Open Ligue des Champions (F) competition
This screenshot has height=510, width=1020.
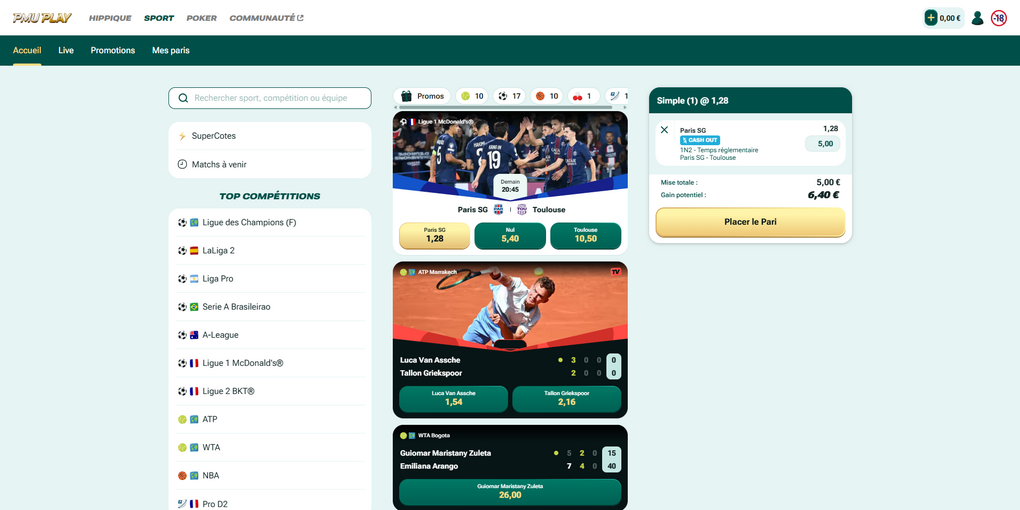[x=270, y=222]
